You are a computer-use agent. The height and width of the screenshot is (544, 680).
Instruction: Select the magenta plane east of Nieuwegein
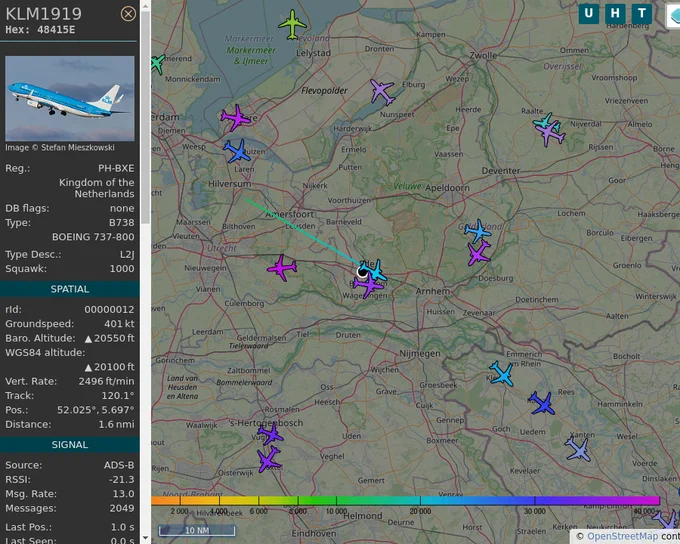pyautogui.click(x=282, y=268)
